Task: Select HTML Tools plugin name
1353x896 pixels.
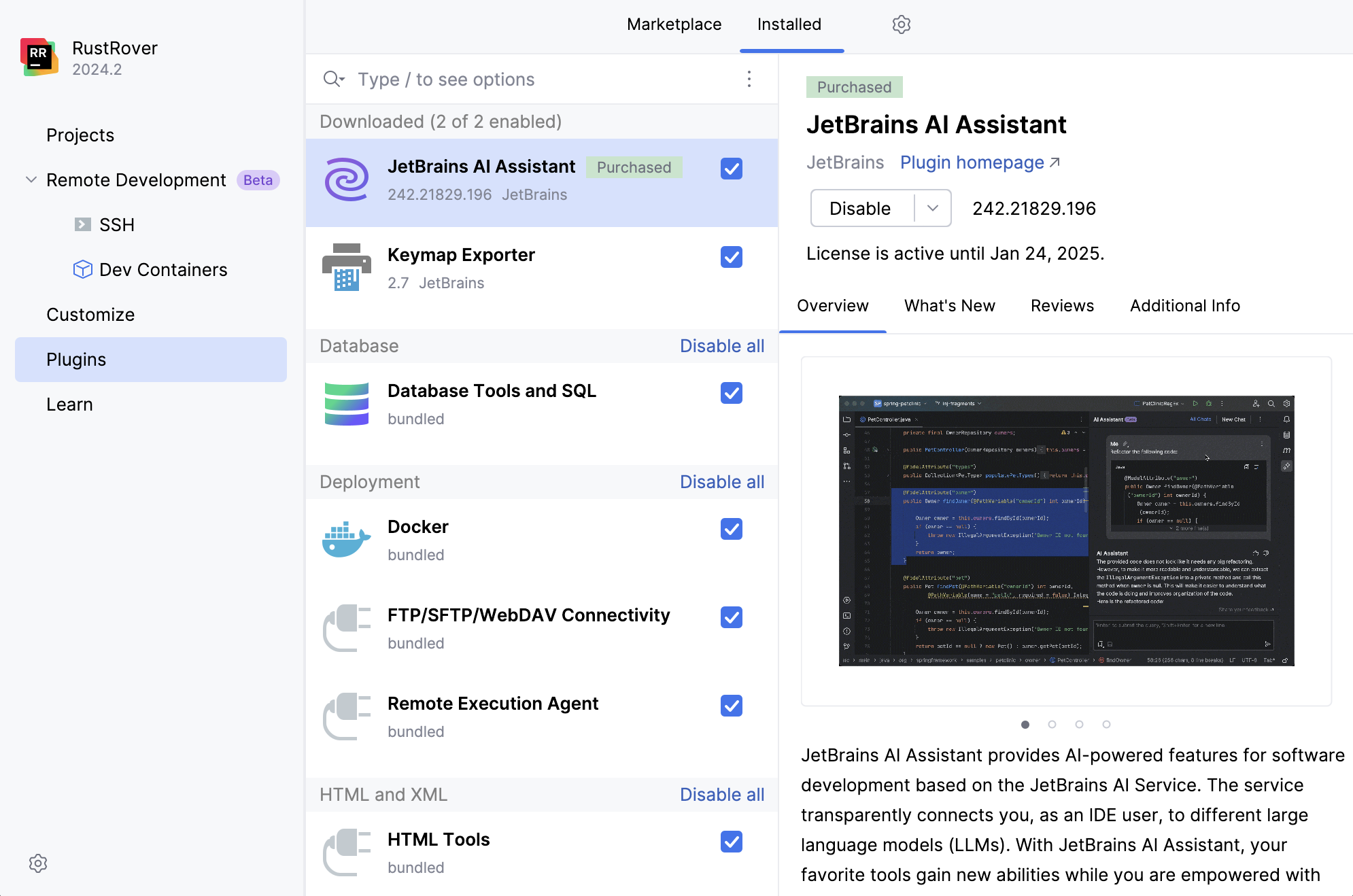Action: pos(439,840)
